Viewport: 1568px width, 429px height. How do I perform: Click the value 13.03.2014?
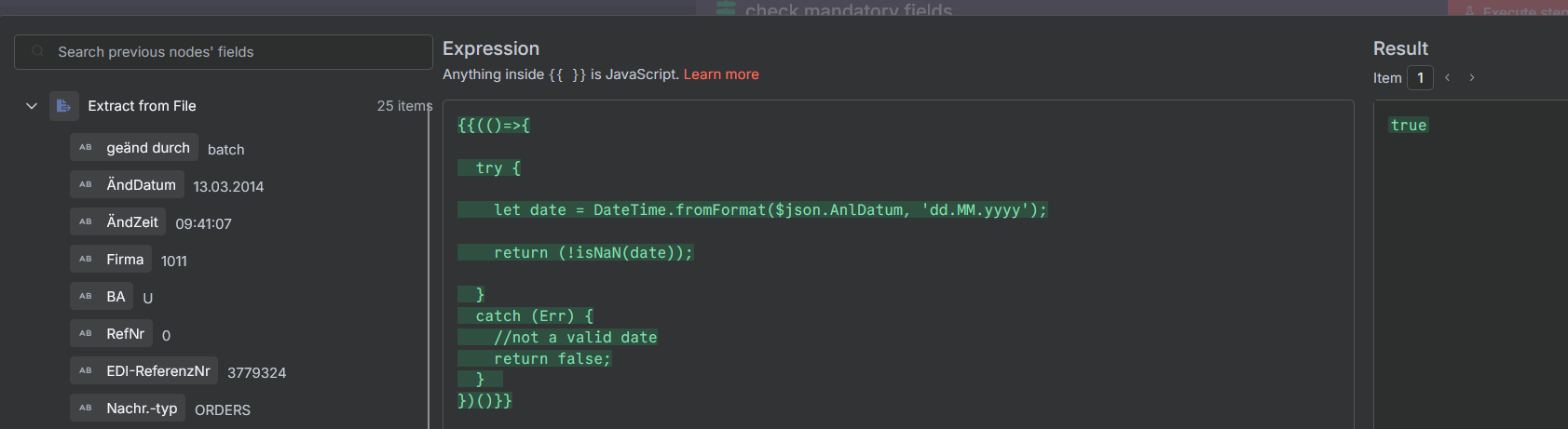(228, 187)
